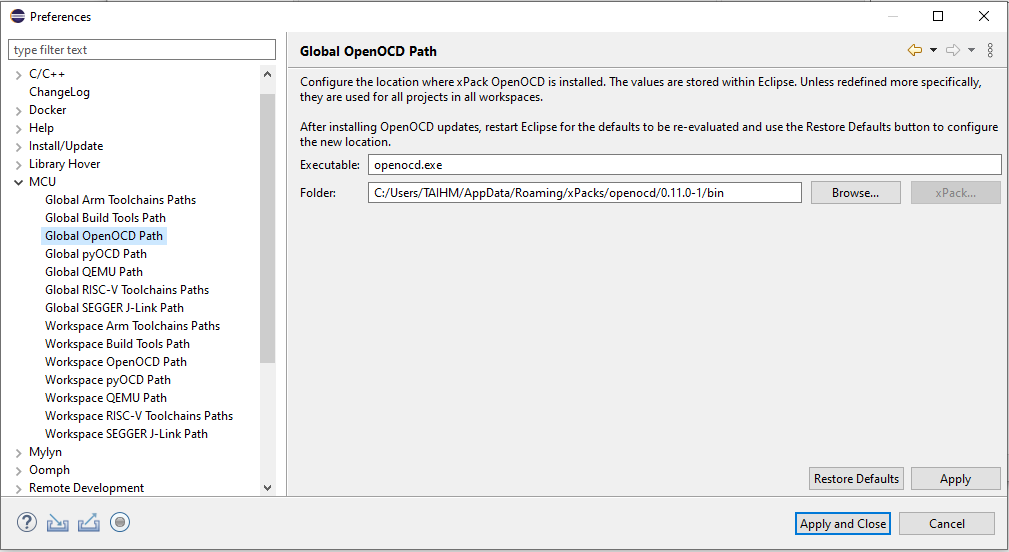Select Workspace SEGGER J-Link Path
This screenshot has height=552, width=1009.
pyautogui.click(x=126, y=434)
